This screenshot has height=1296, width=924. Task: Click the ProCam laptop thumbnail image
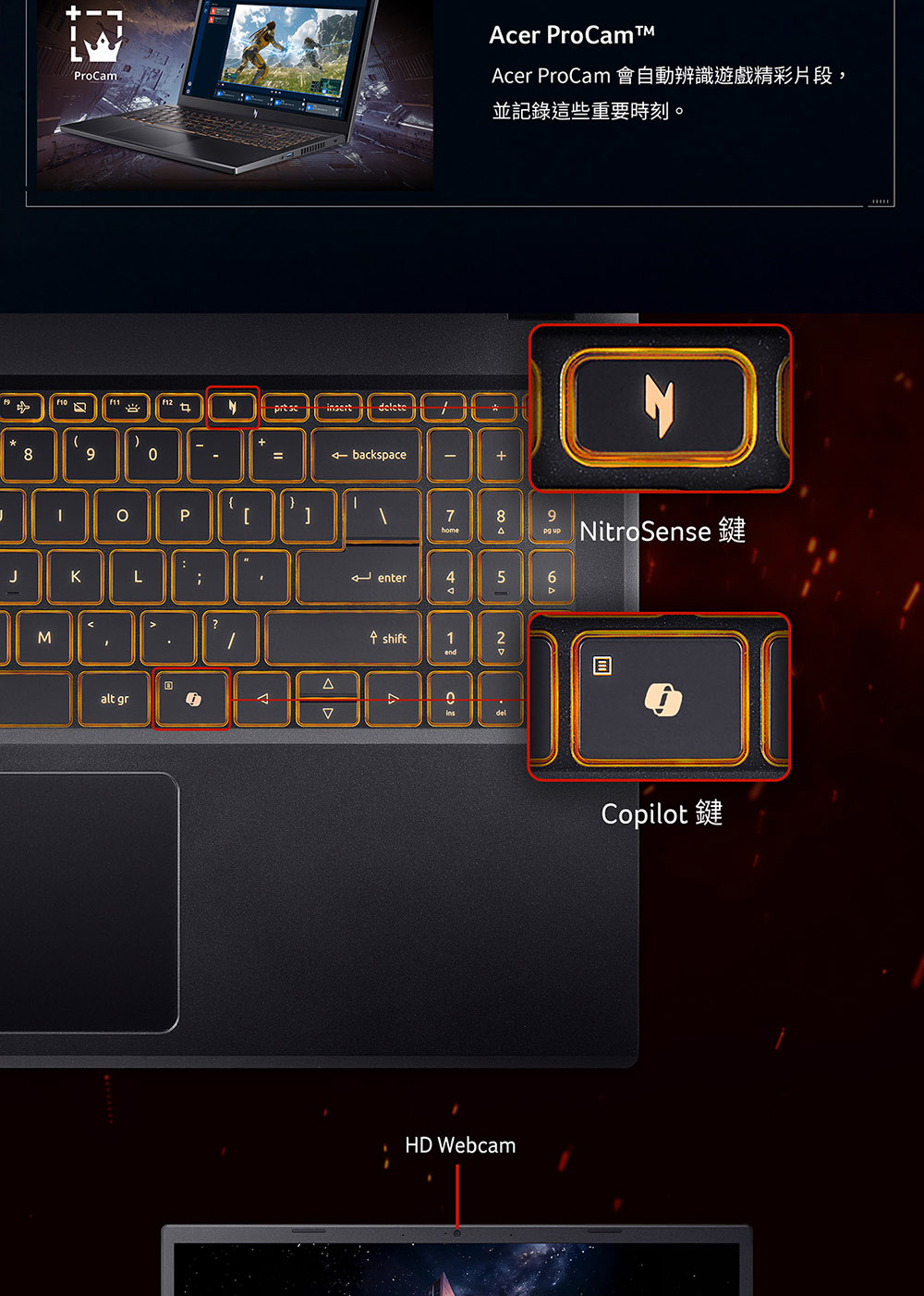click(235, 94)
